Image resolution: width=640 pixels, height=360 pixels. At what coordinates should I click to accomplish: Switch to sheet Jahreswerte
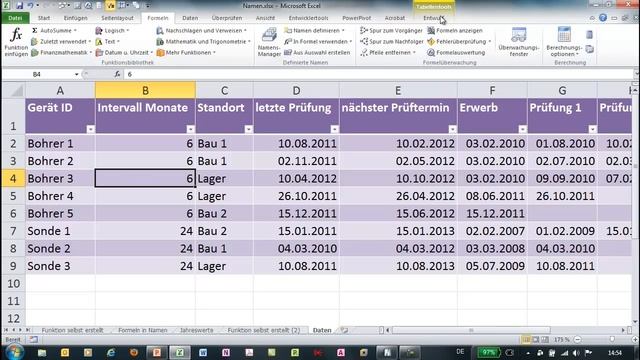point(196,330)
